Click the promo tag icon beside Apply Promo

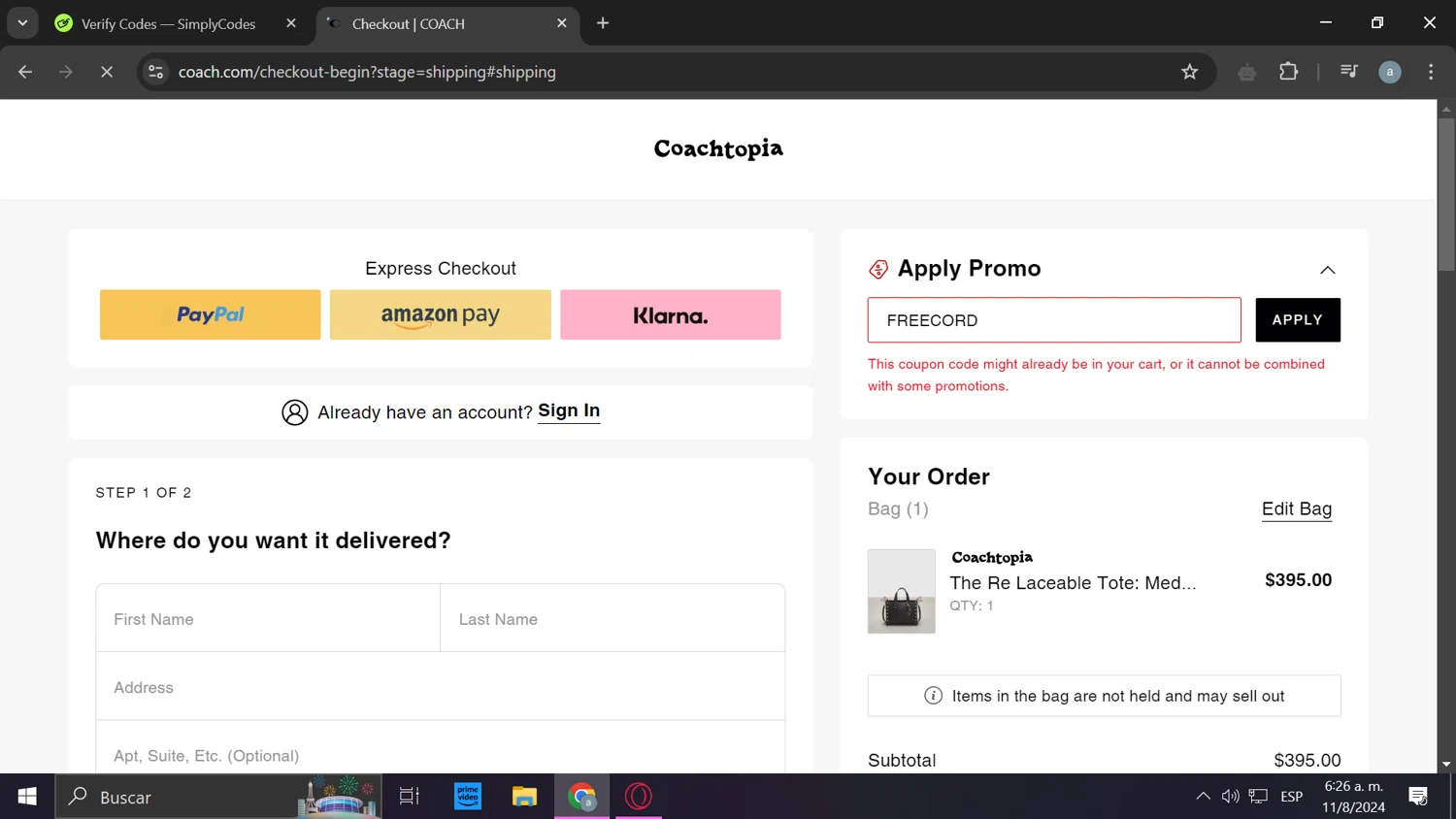(x=878, y=270)
